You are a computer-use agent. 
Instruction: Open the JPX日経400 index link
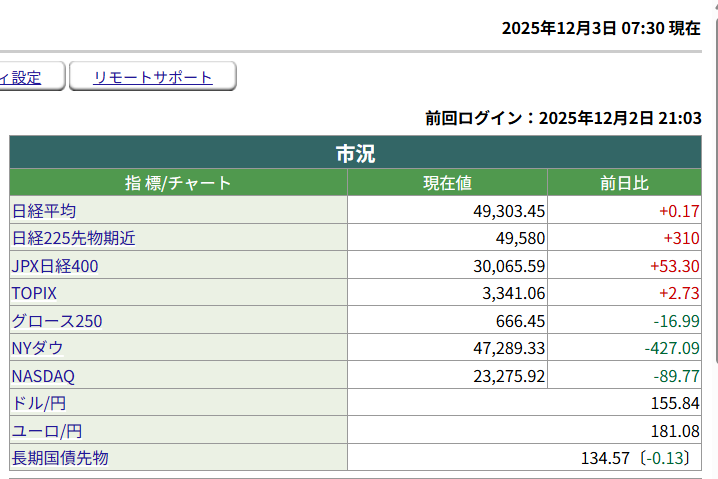click(x=55, y=266)
